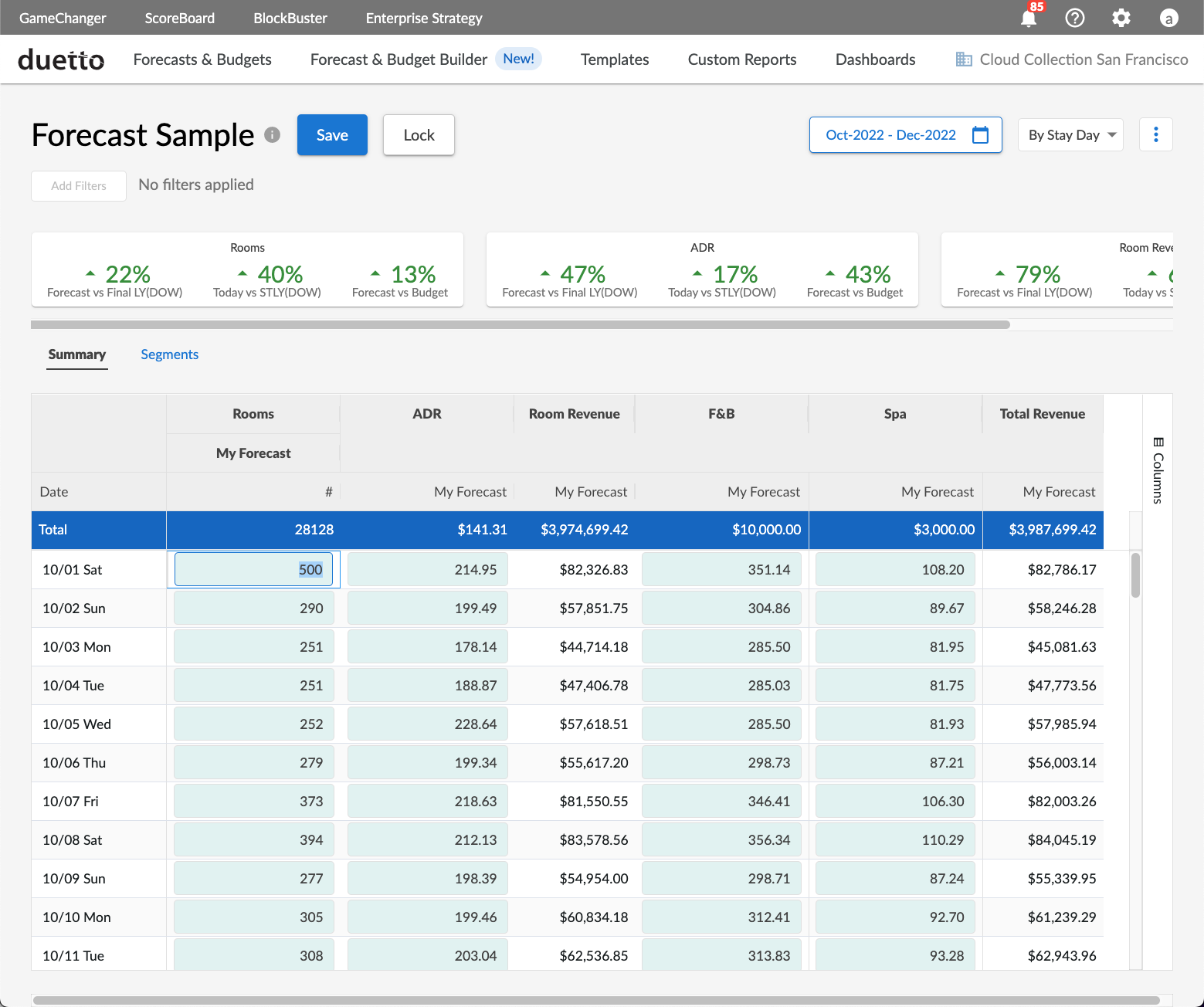Open the By Stay Day dropdown
The height and width of the screenshot is (1007, 1204).
(x=1070, y=135)
